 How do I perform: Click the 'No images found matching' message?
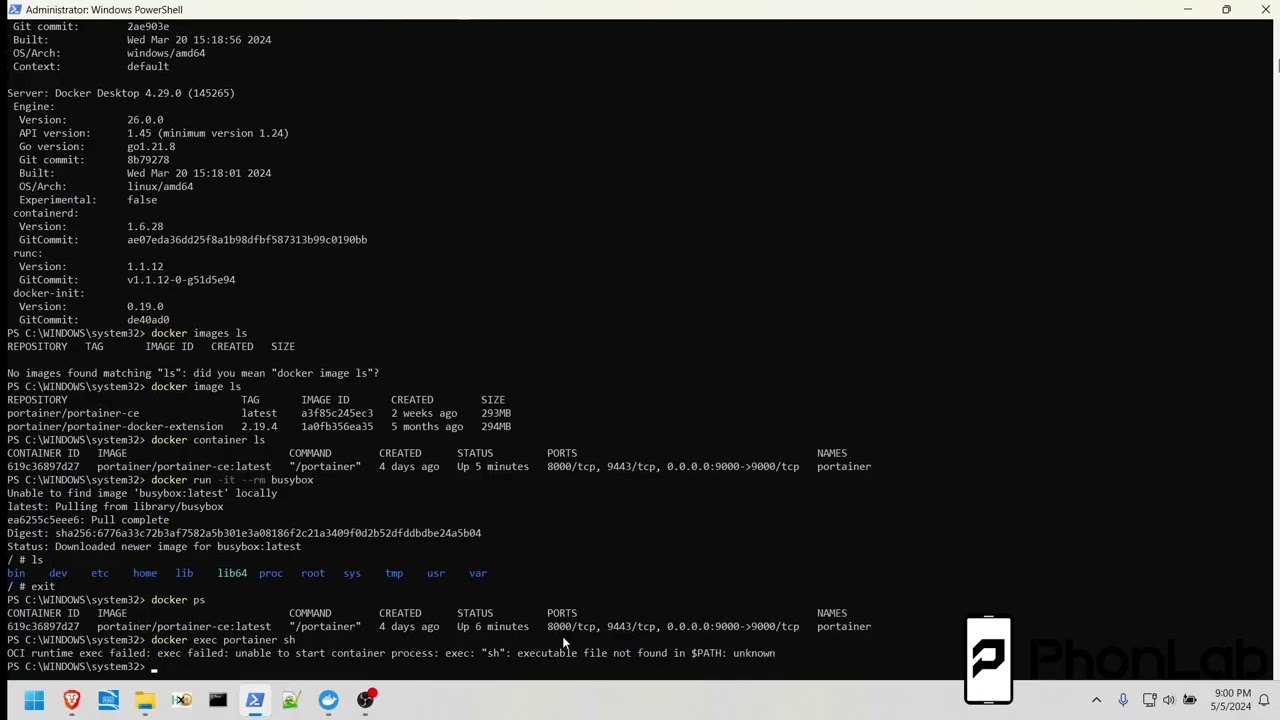click(193, 373)
